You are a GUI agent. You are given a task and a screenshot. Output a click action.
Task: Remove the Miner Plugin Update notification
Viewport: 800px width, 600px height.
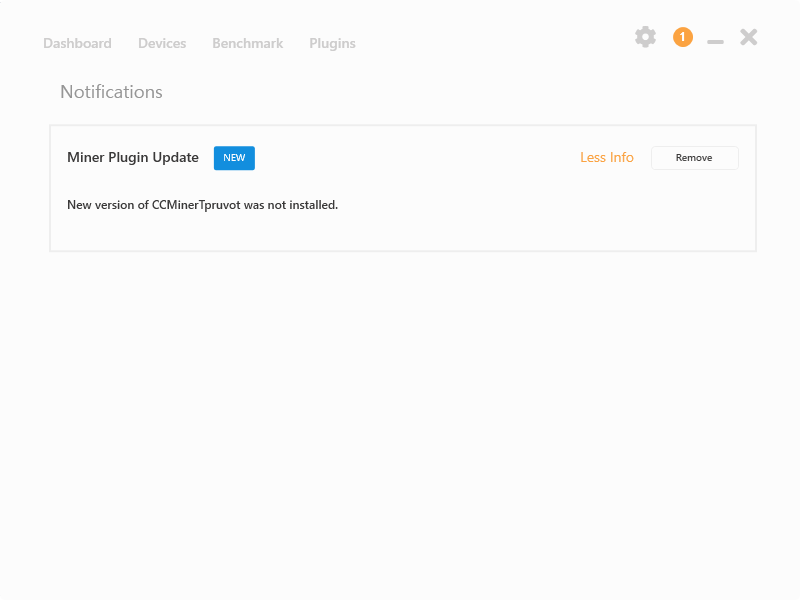[694, 157]
